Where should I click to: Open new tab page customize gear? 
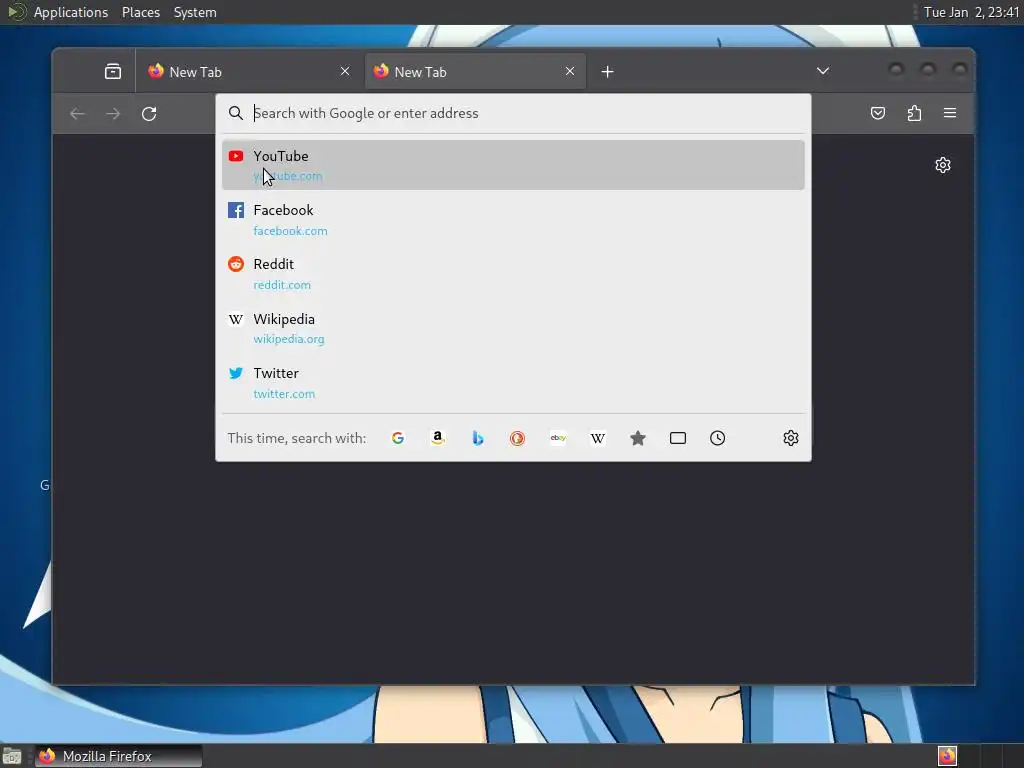click(x=942, y=165)
